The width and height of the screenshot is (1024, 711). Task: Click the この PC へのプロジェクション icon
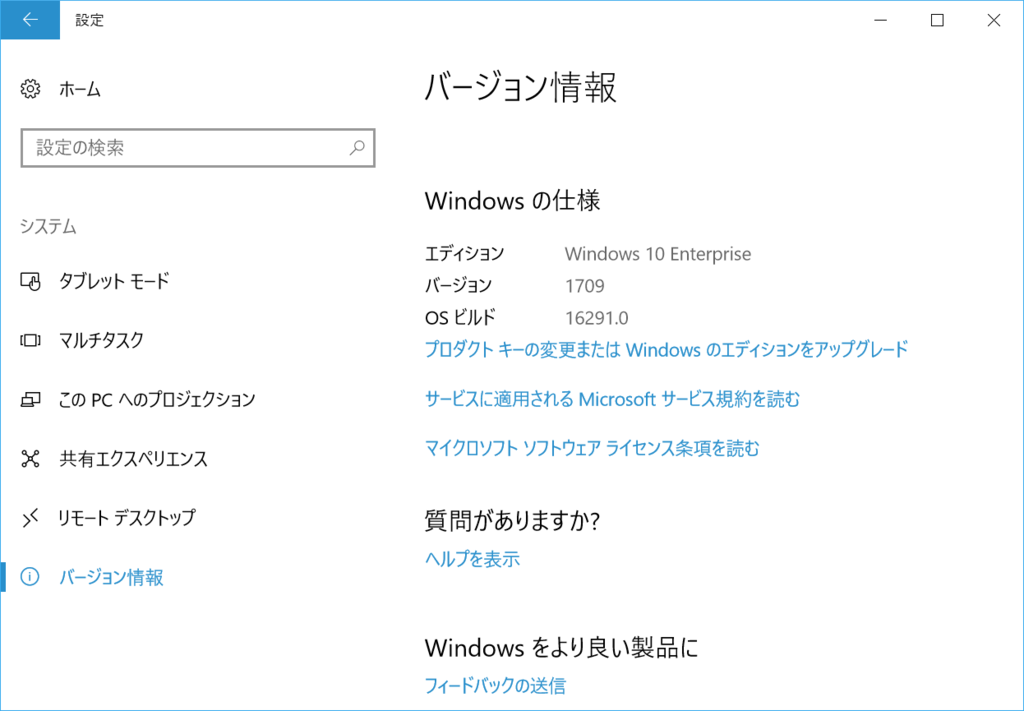click(30, 399)
